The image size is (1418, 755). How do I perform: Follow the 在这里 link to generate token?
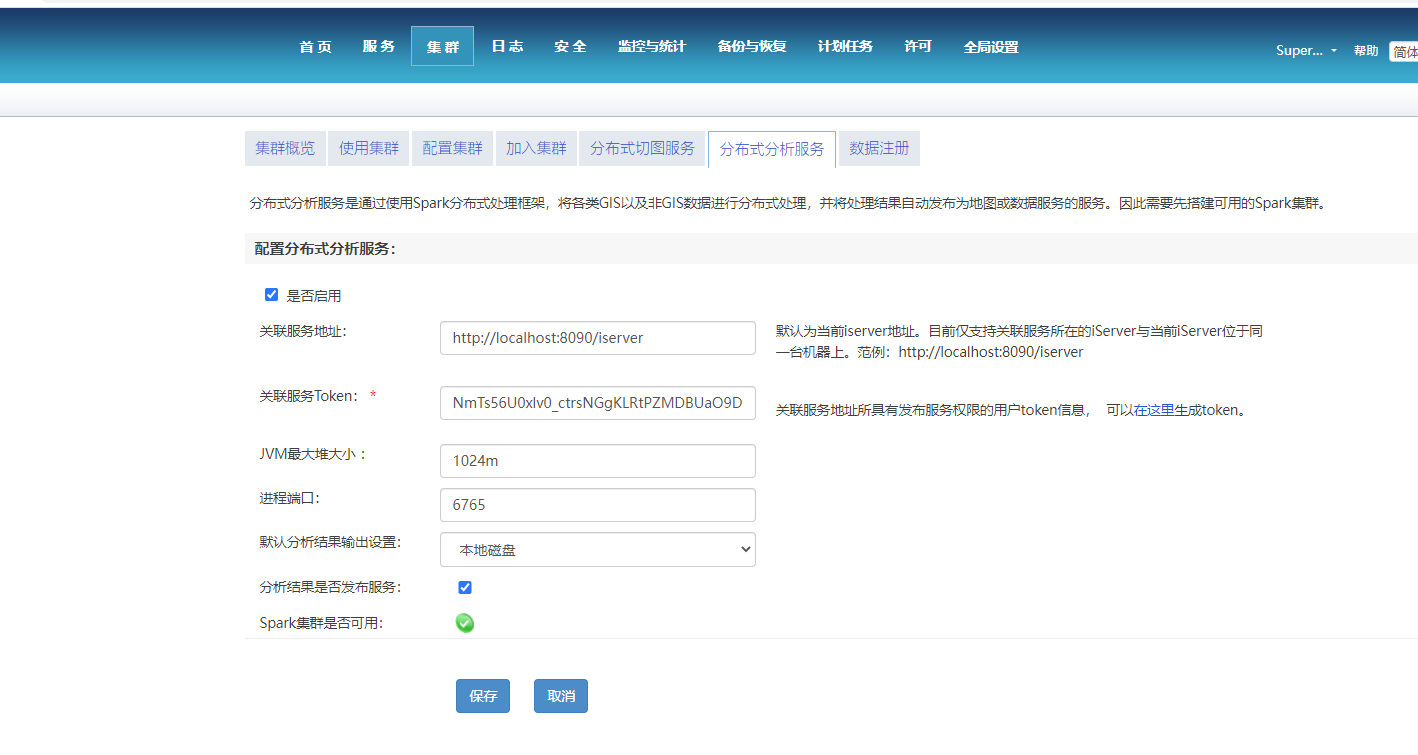[1154, 410]
